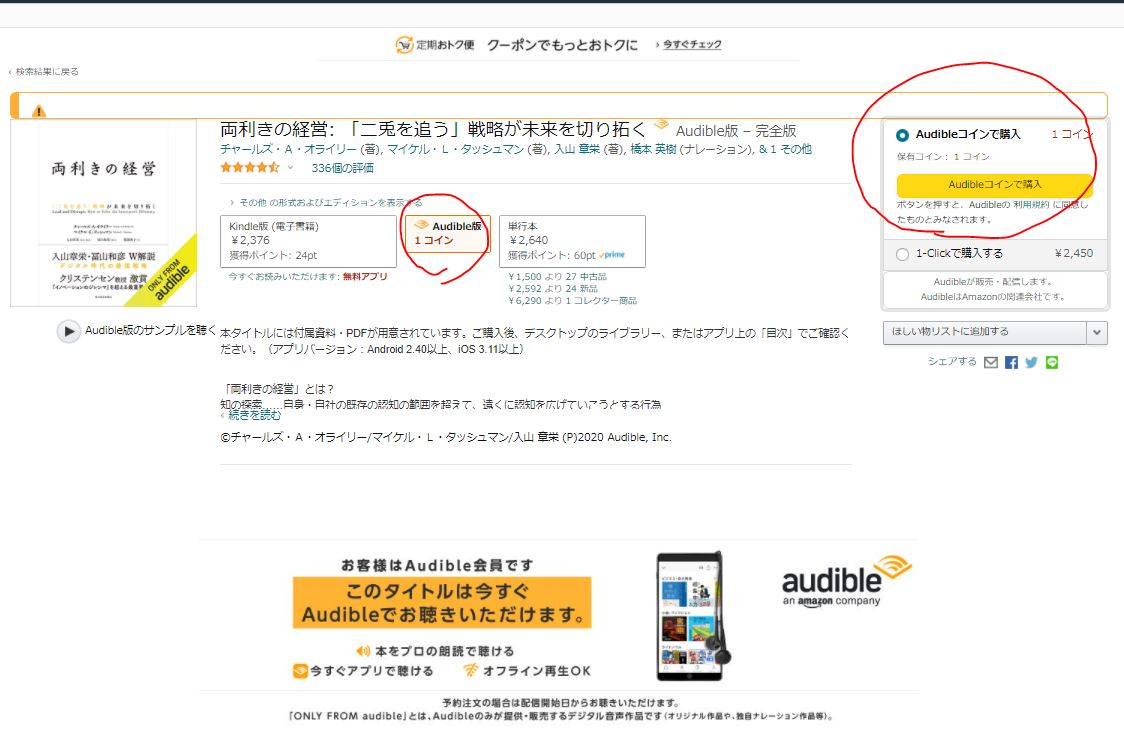Open the 336個の評価 reviews link
The height and width of the screenshot is (749, 1124).
(x=342, y=167)
